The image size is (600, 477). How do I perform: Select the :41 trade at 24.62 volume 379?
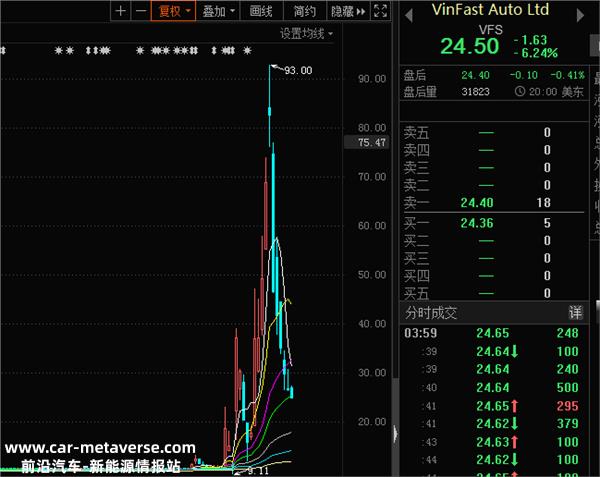494,423
